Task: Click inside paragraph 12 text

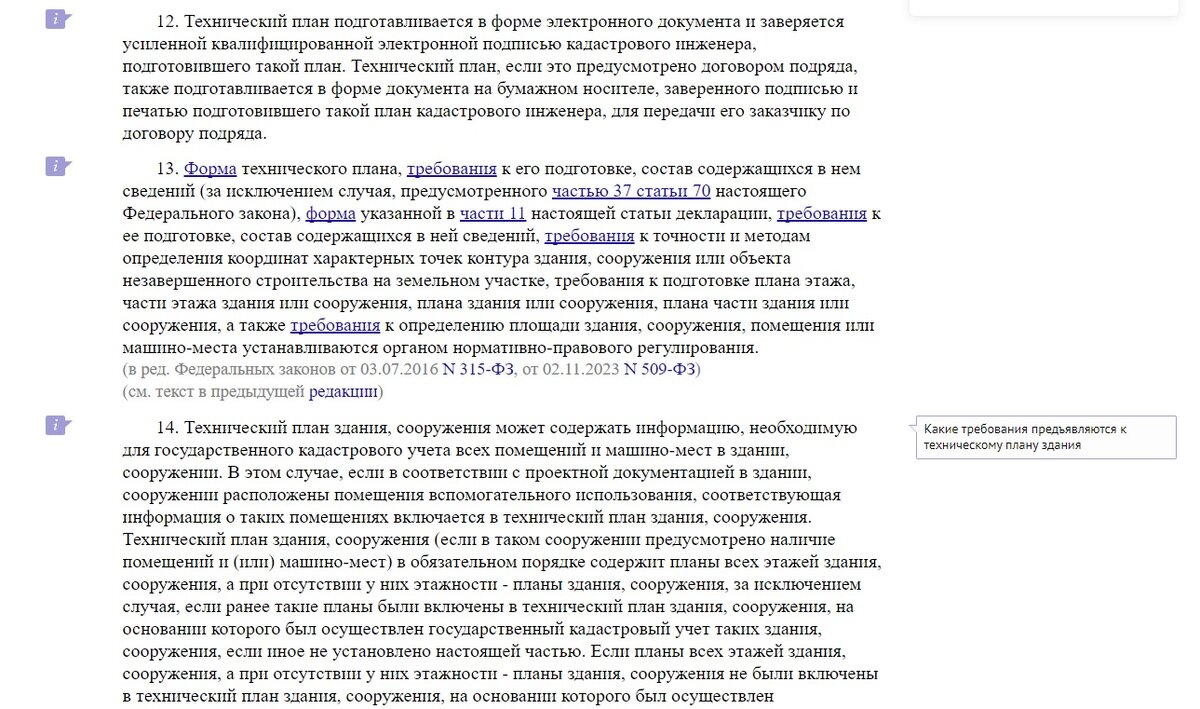Action: click(450, 70)
